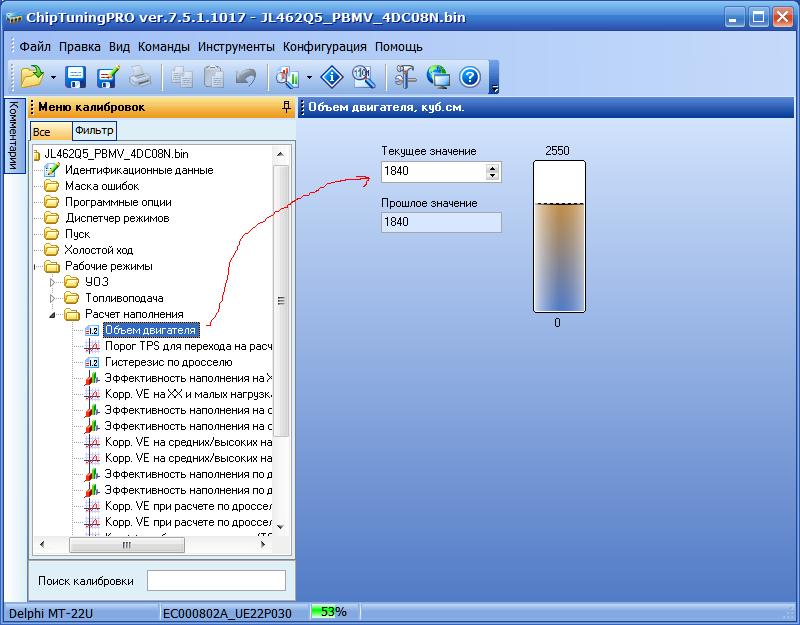This screenshot has height=625, width=800.
Task: Click the copy icon in the toolbar
Action: click(181, 78)
